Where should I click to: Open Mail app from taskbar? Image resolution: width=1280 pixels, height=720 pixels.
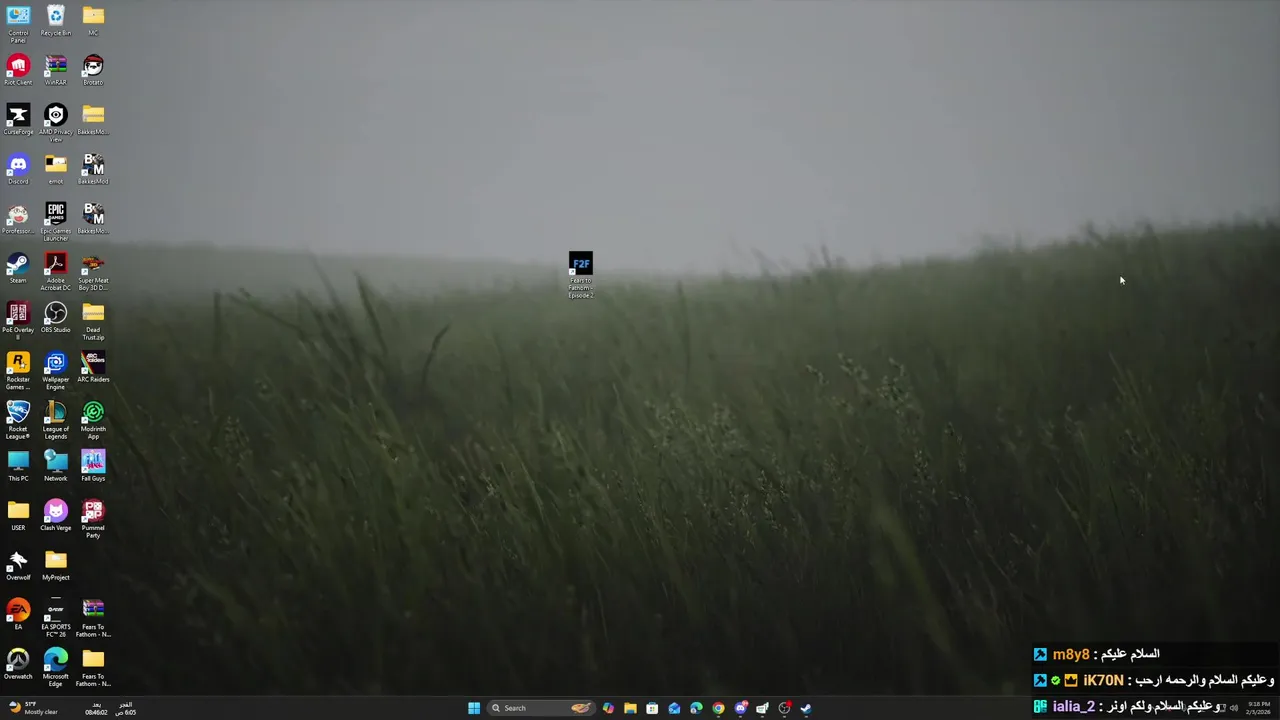674,708
